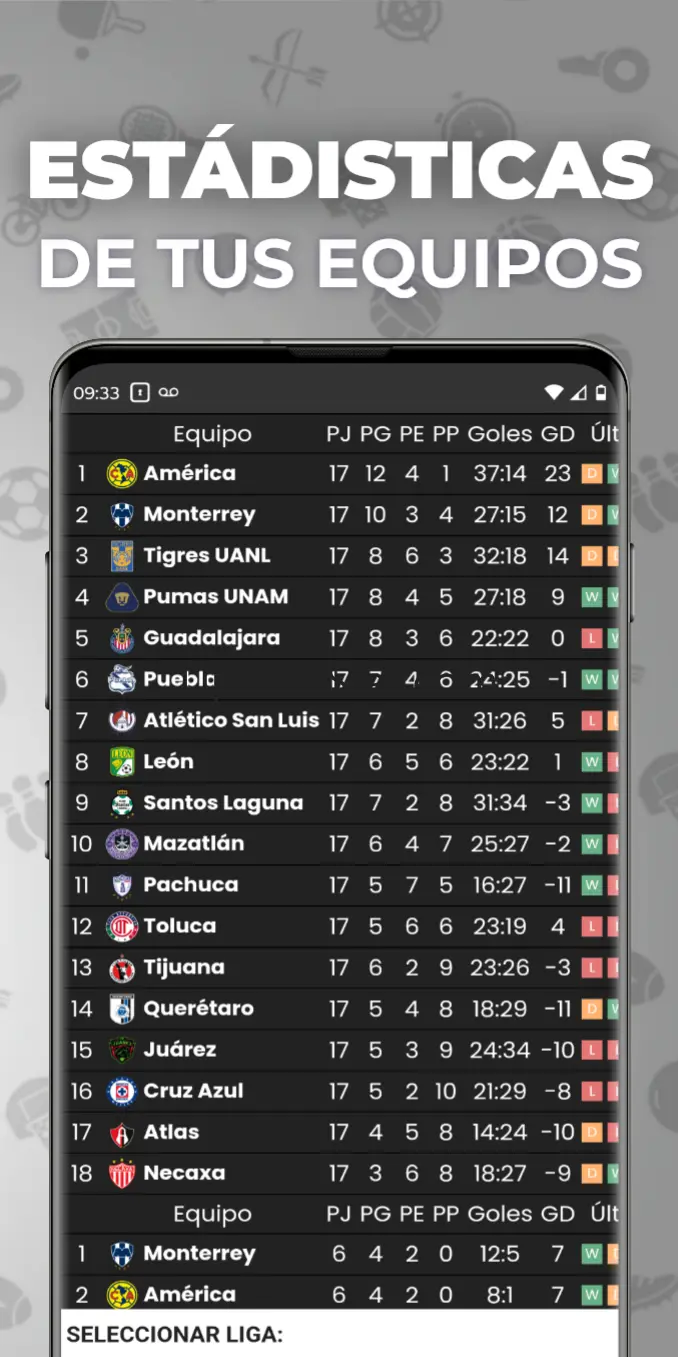The width and height of the screenshot is (678, 1357).
Task: Sort by the Goles column header
Action: pos(500,434)
